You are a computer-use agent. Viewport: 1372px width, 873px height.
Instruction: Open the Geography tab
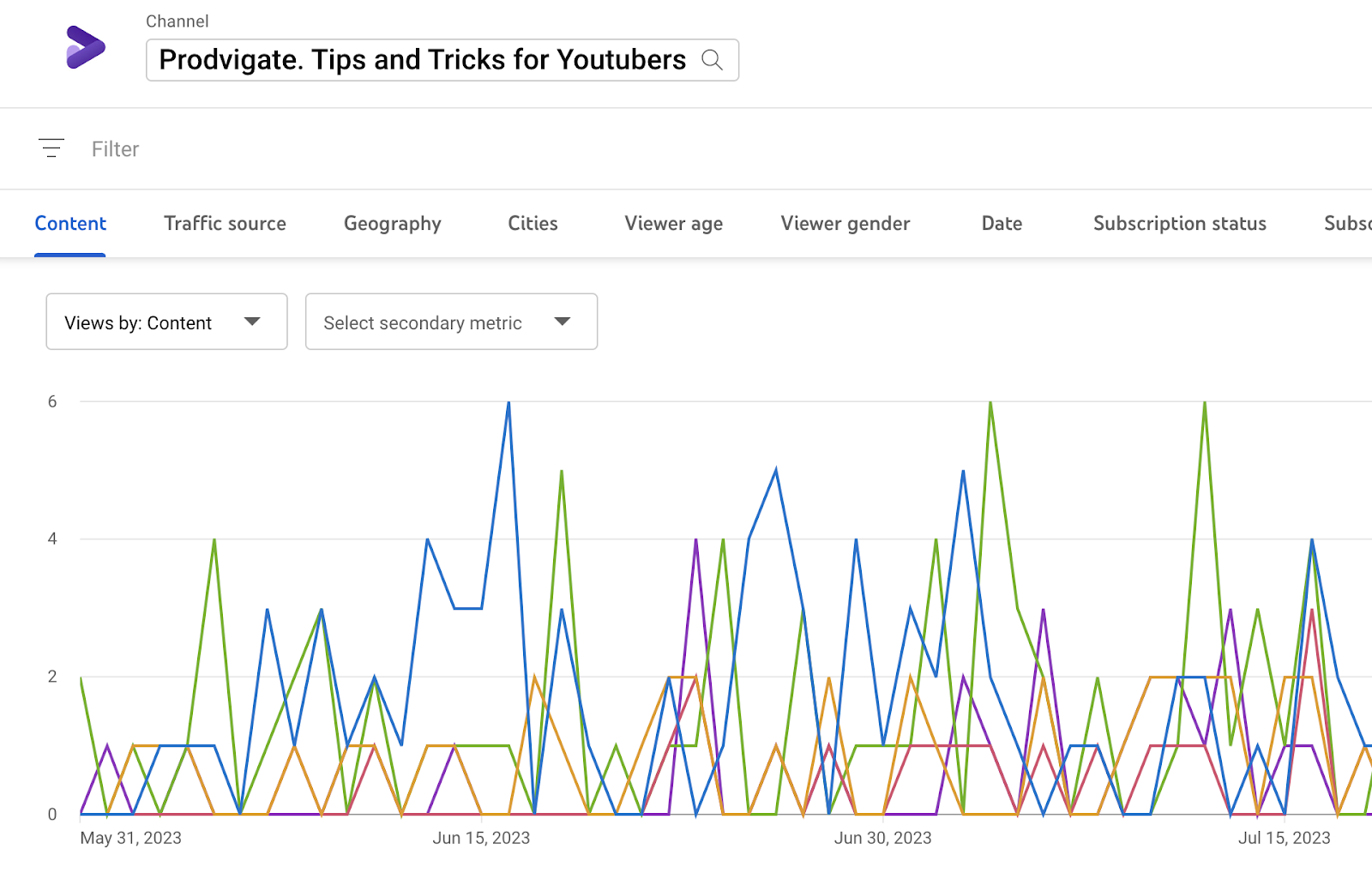(x=392, y=223)
